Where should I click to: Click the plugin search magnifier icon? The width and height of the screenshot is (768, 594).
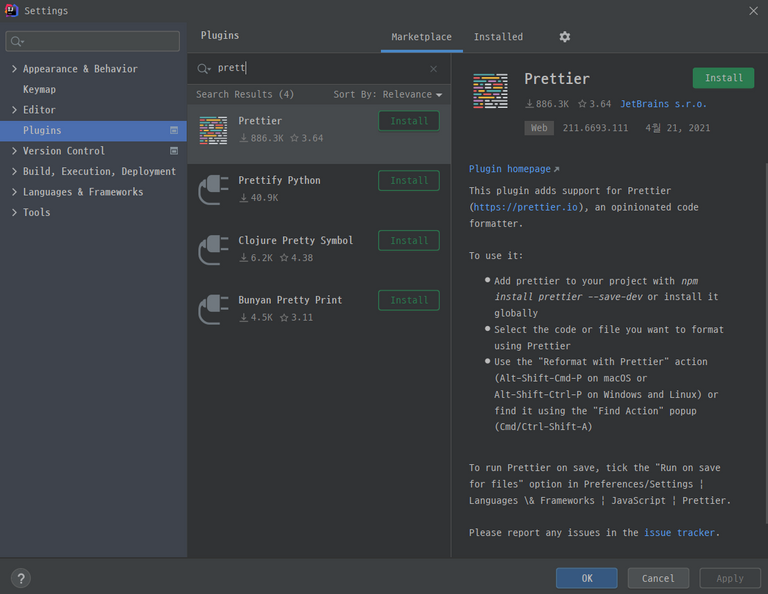(x=203, y=69)
